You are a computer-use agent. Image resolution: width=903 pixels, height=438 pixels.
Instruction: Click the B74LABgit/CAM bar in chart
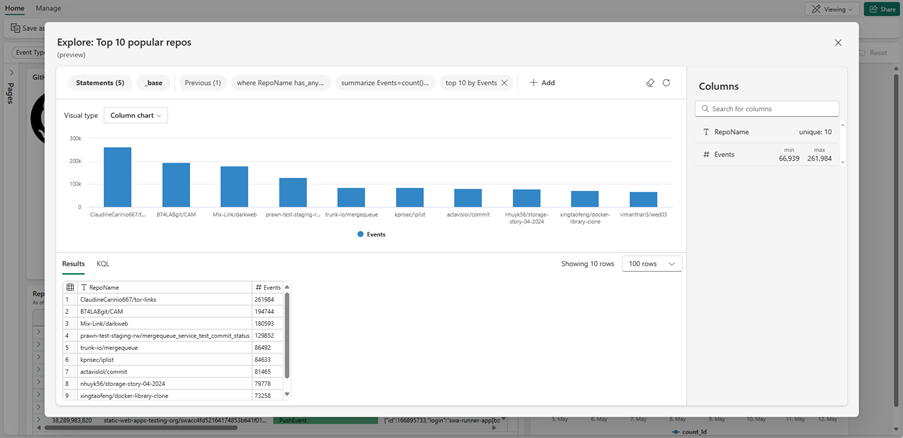point(176,185)
